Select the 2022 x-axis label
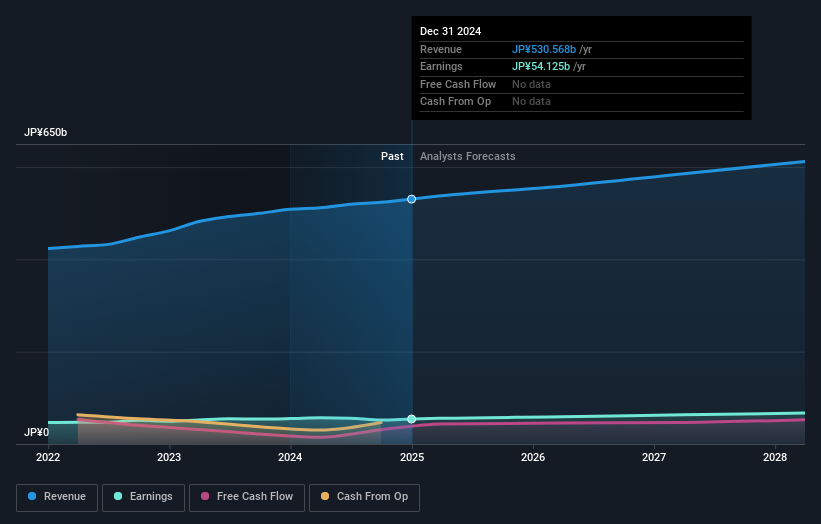Screen dimensions: 821x524 pyautogui.click(x=48, y=458)
